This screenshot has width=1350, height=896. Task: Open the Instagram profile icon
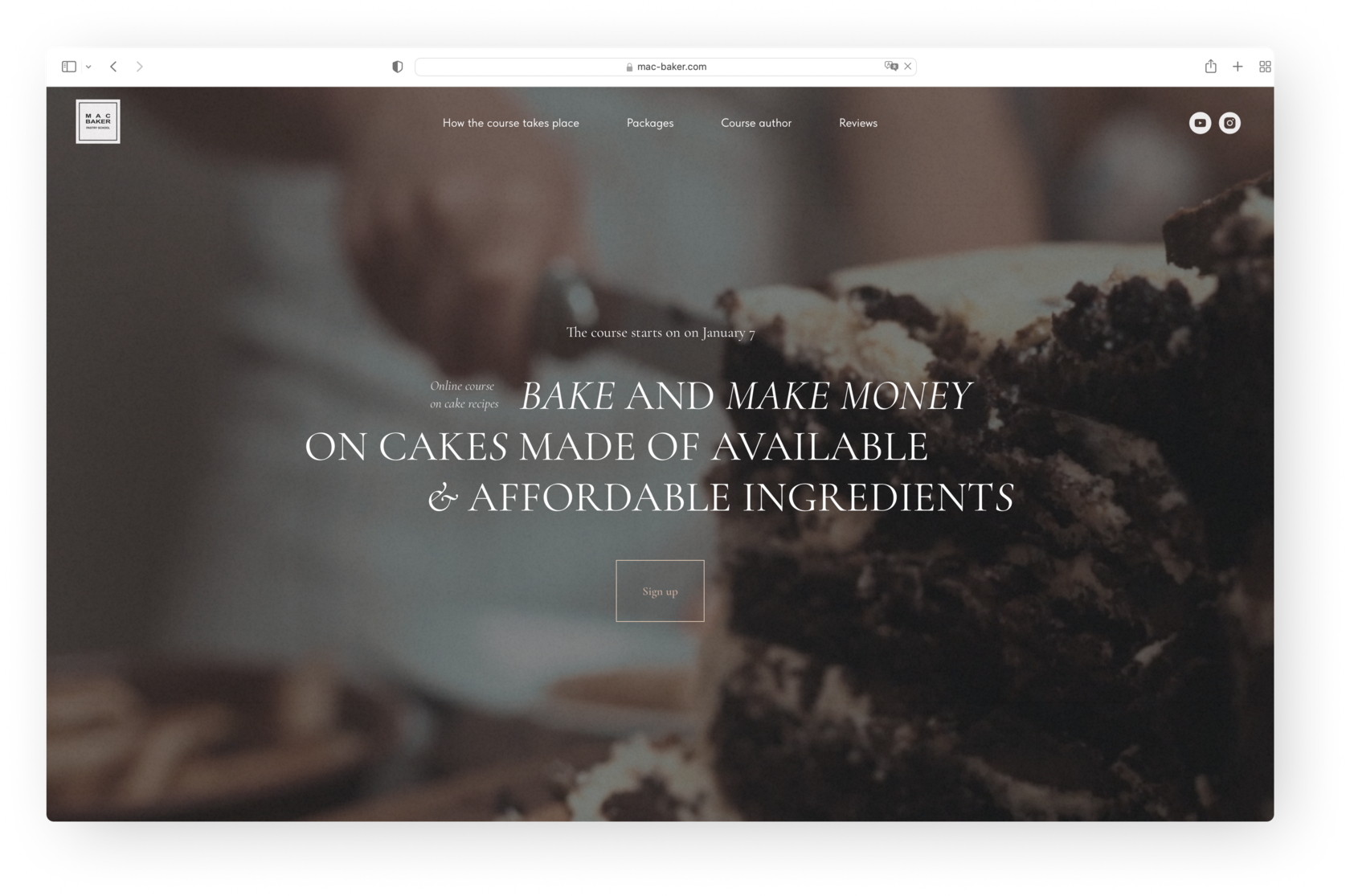pos(1229,123)
